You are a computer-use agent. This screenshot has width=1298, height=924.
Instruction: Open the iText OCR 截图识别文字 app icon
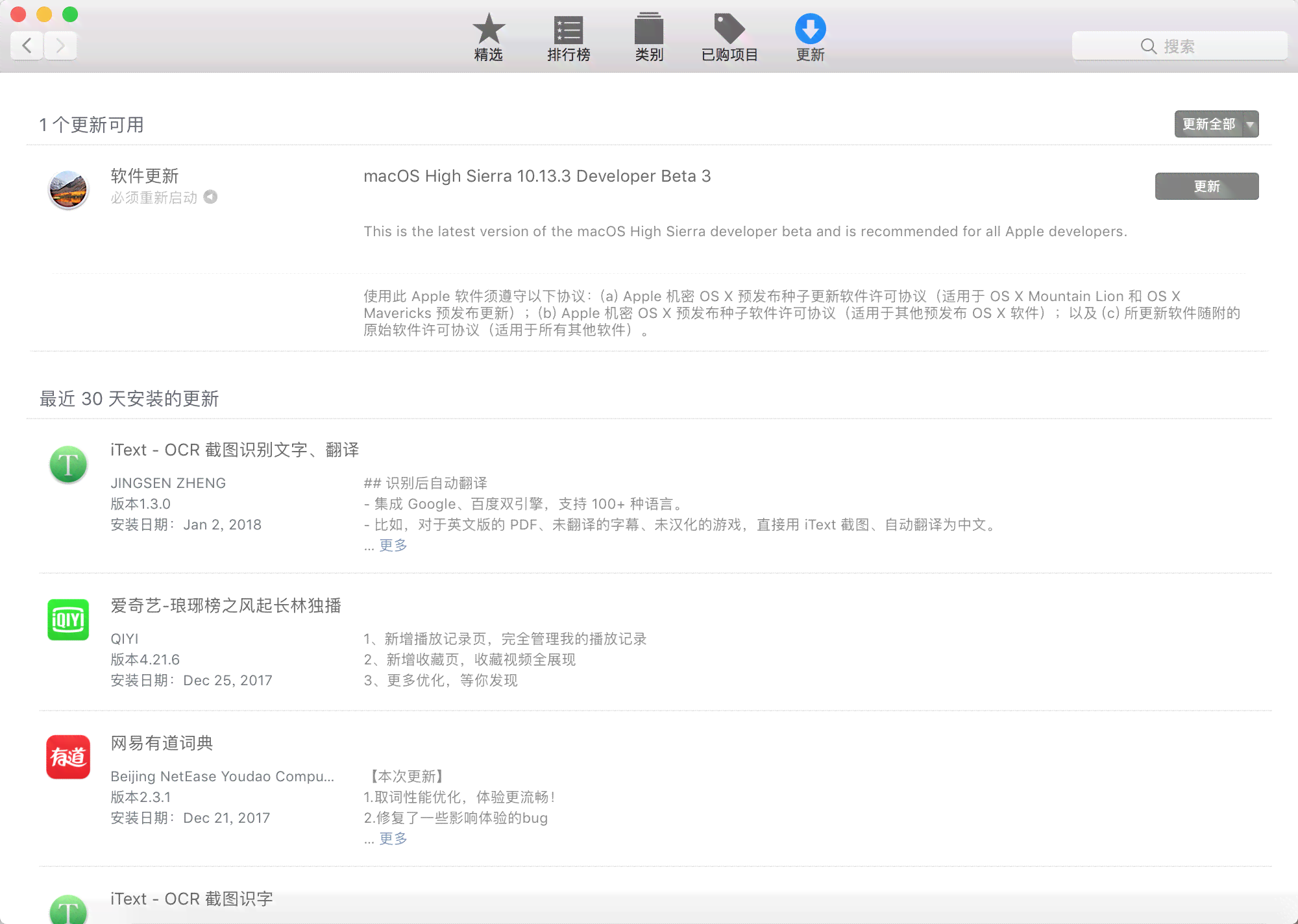[68, 465]
